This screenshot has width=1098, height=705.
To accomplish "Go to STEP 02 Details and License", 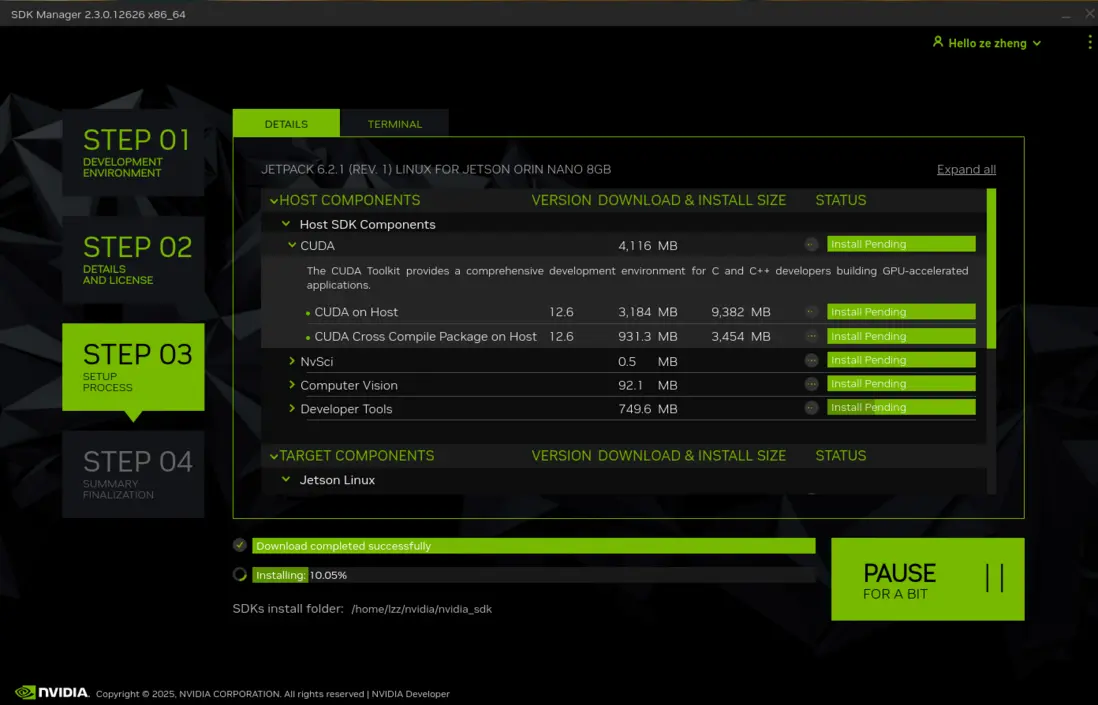I will tap(133, 259).
